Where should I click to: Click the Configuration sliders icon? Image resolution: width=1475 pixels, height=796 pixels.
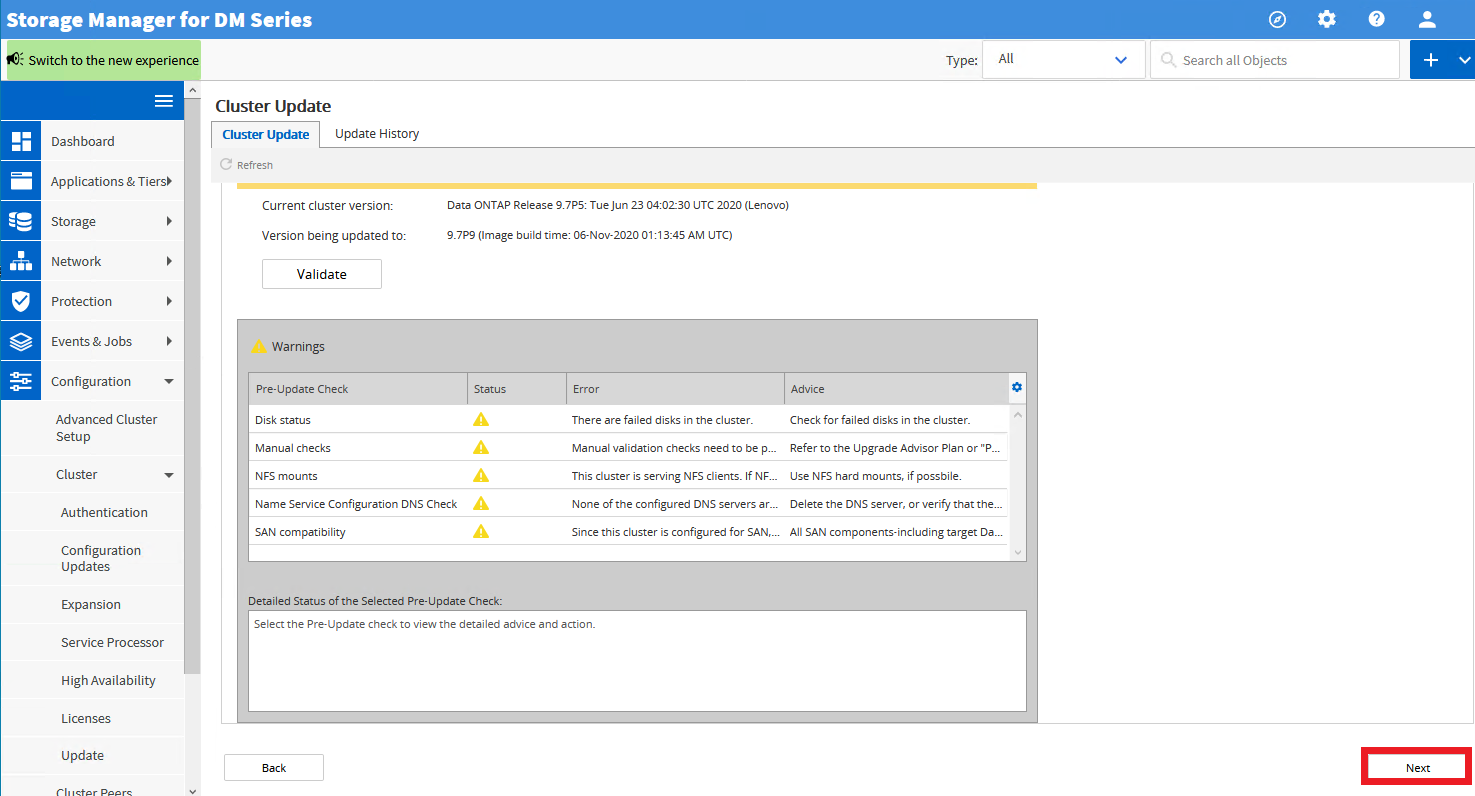click(x=21, y=381)
